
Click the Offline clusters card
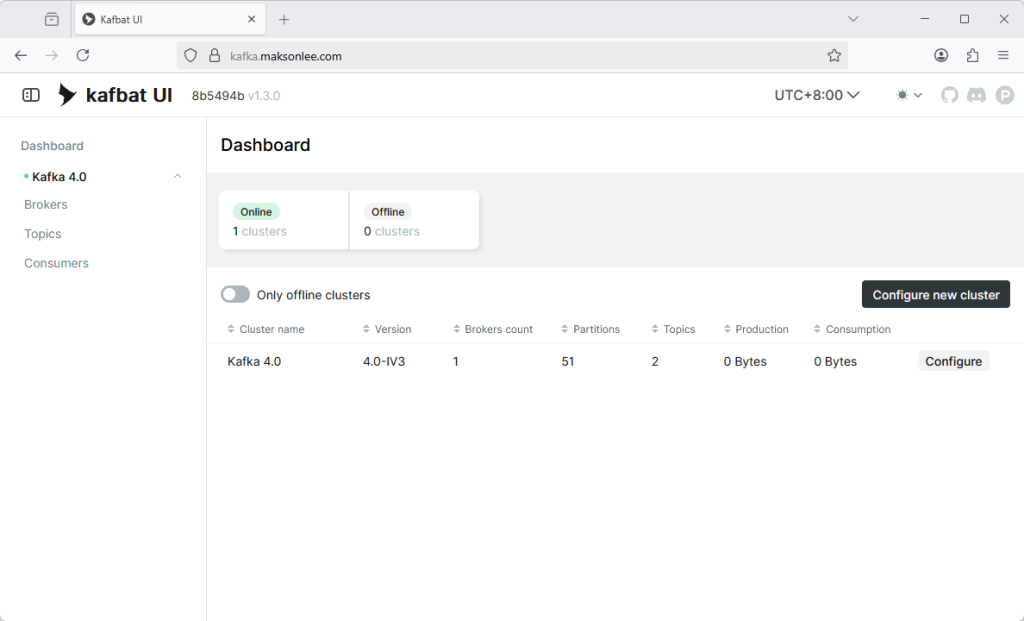[x=414, y=220]
